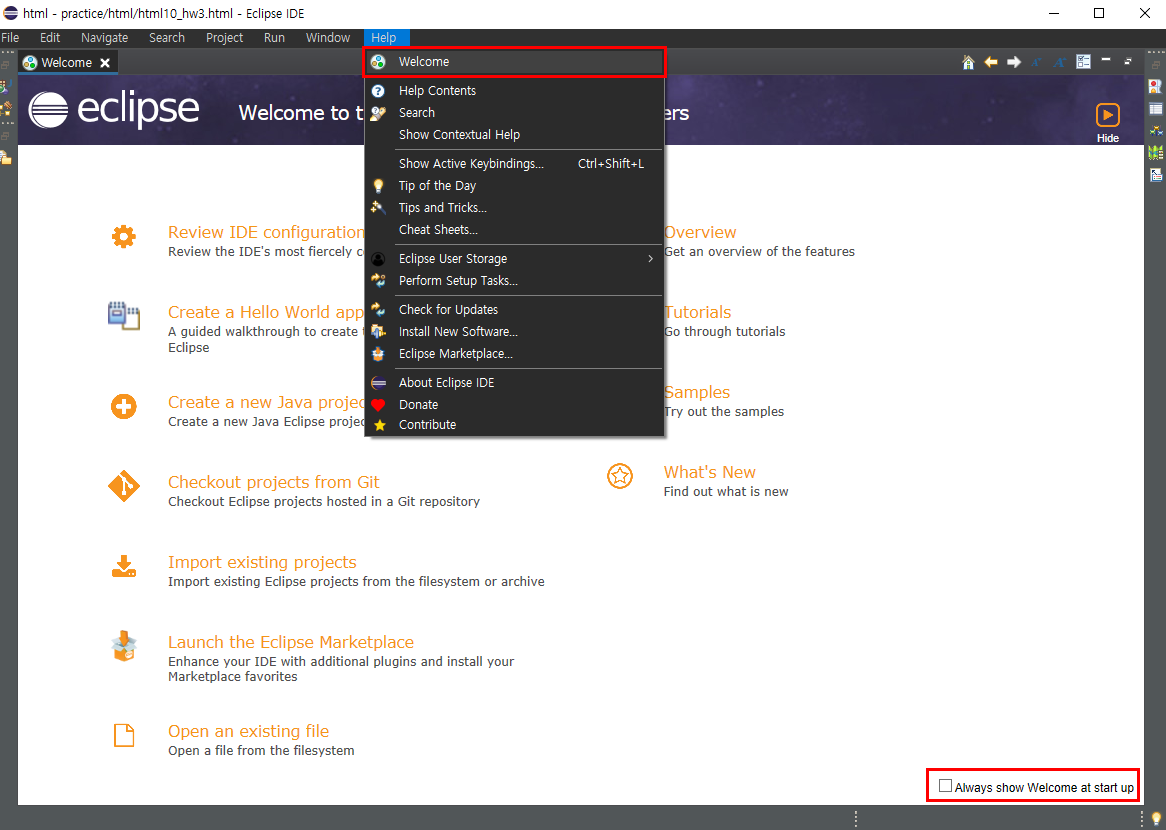
Task: Choose Show Contextual Help
Action: pyautogui.click(x=514, y=135)
